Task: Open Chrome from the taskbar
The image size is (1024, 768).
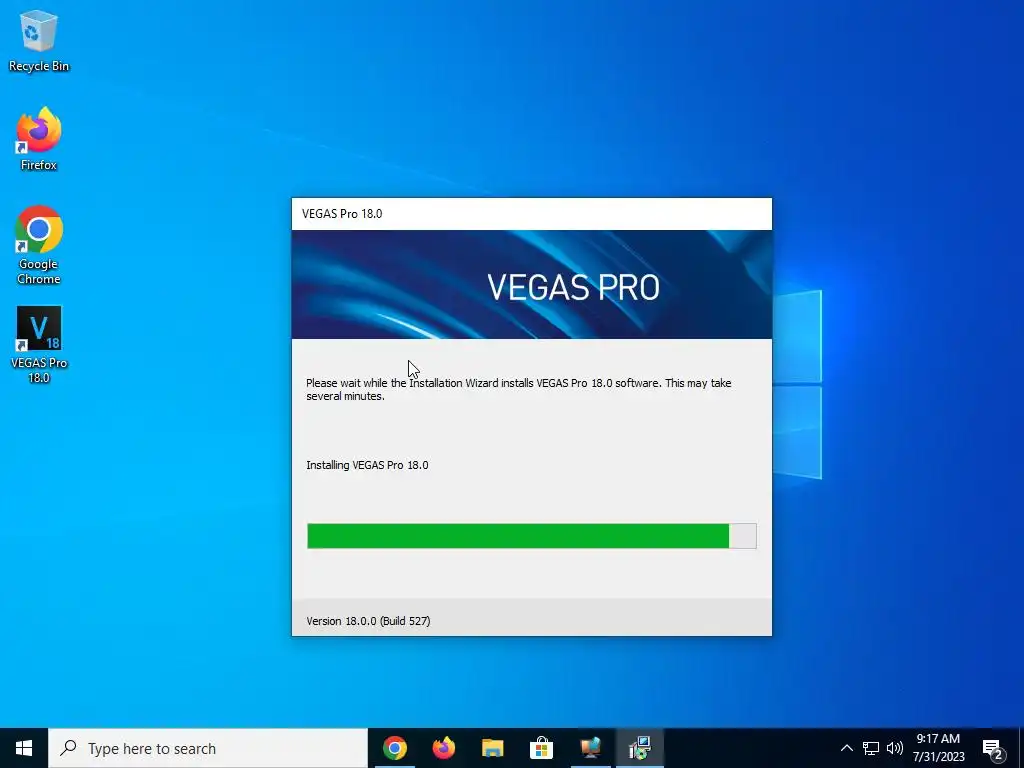Action: click(x=394, y=748)
